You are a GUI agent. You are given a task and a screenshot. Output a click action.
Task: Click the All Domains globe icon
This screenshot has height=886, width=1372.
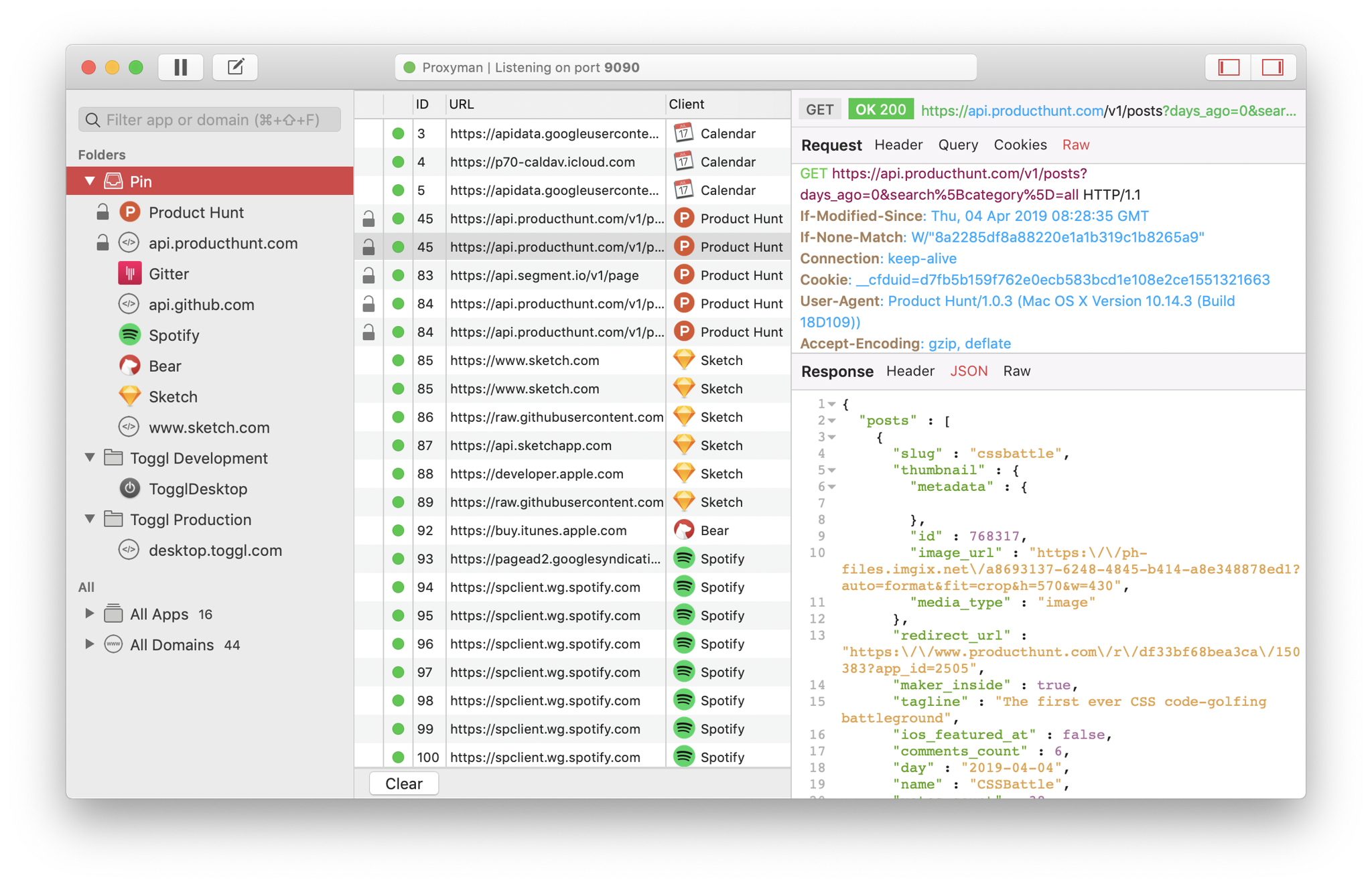pyautogui.click(x=114, y=644)
